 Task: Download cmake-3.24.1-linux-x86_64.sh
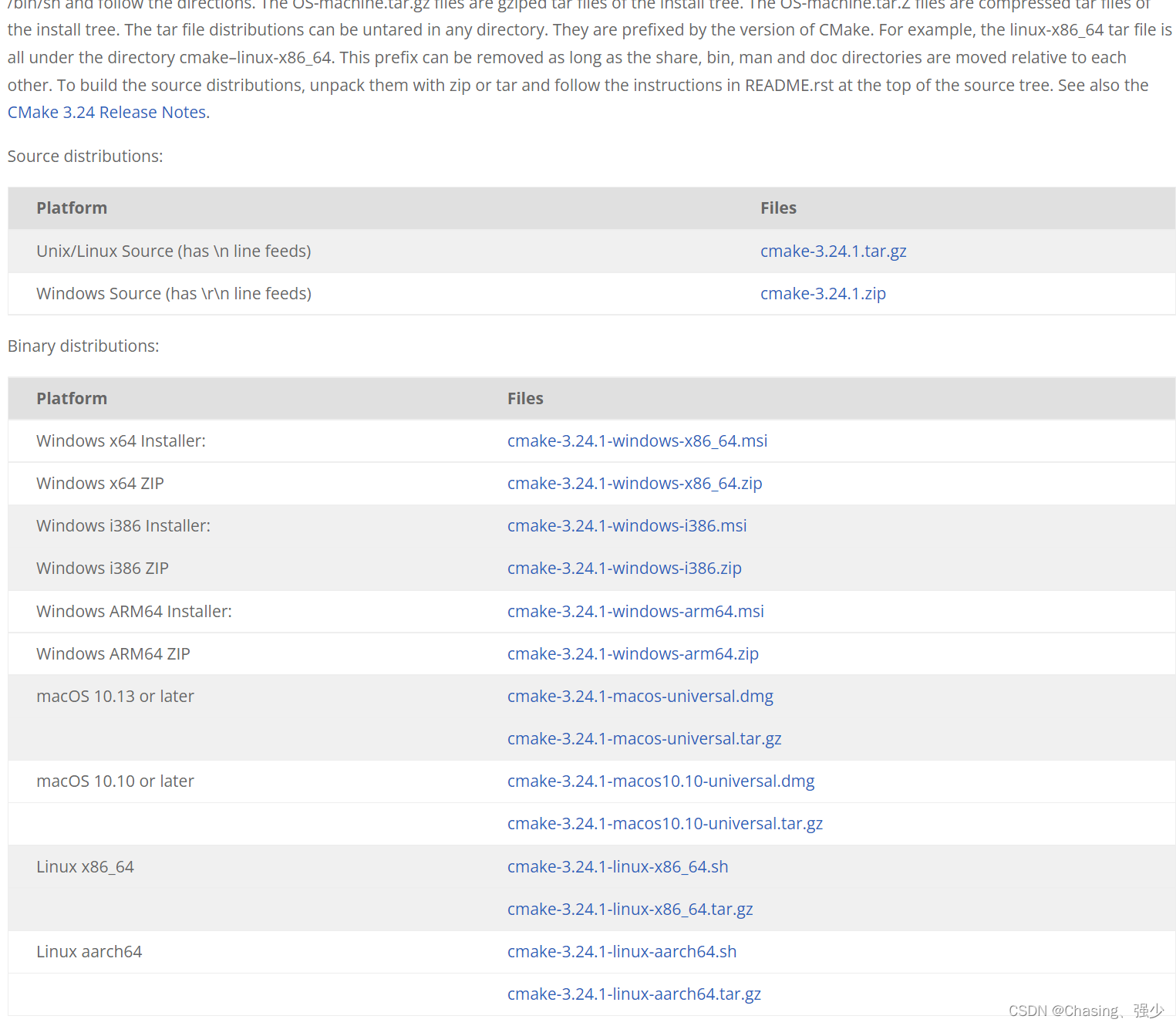[618, 867]
